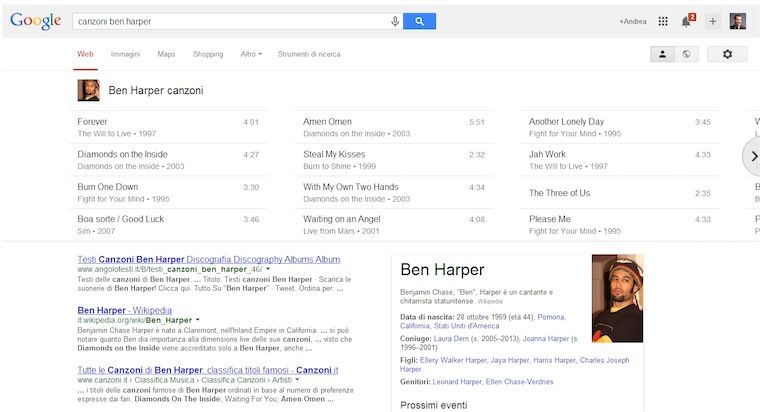
Task: Show personal results with person icon
Action: (x=662, y=54)
